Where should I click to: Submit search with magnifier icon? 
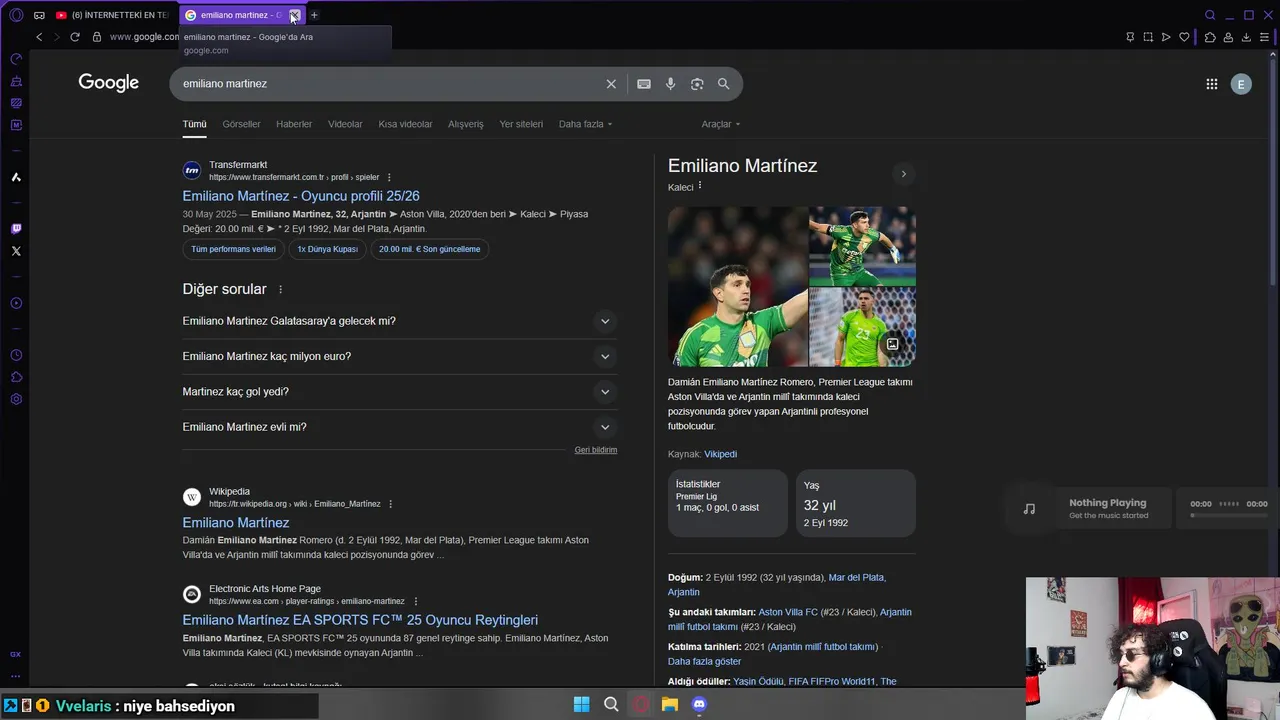pos(723,84)
